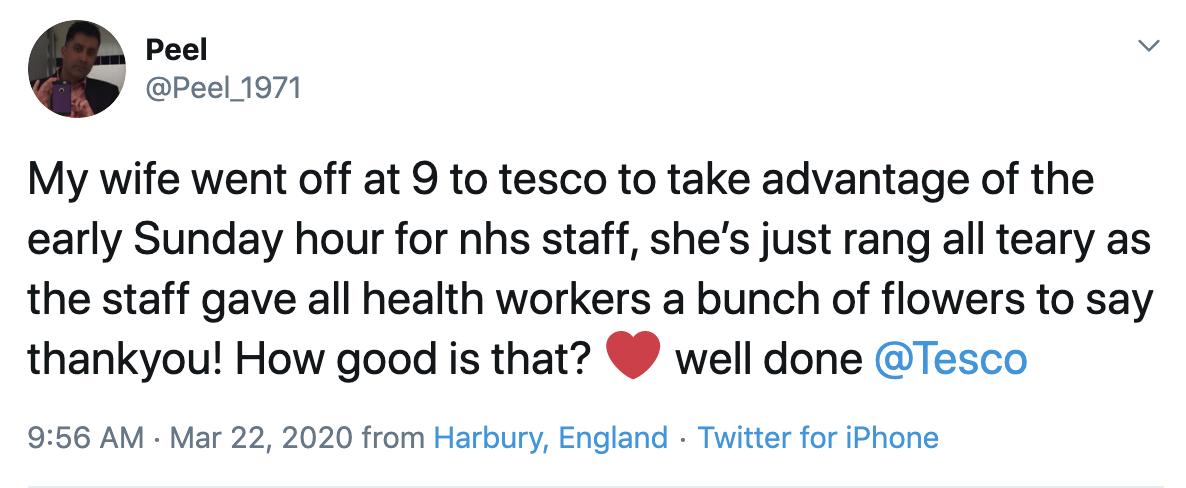The width and height of the screenshot is (1186, 488).
Task: Open the @Peel_1971 handle
Action: click(x=222, y=88)
